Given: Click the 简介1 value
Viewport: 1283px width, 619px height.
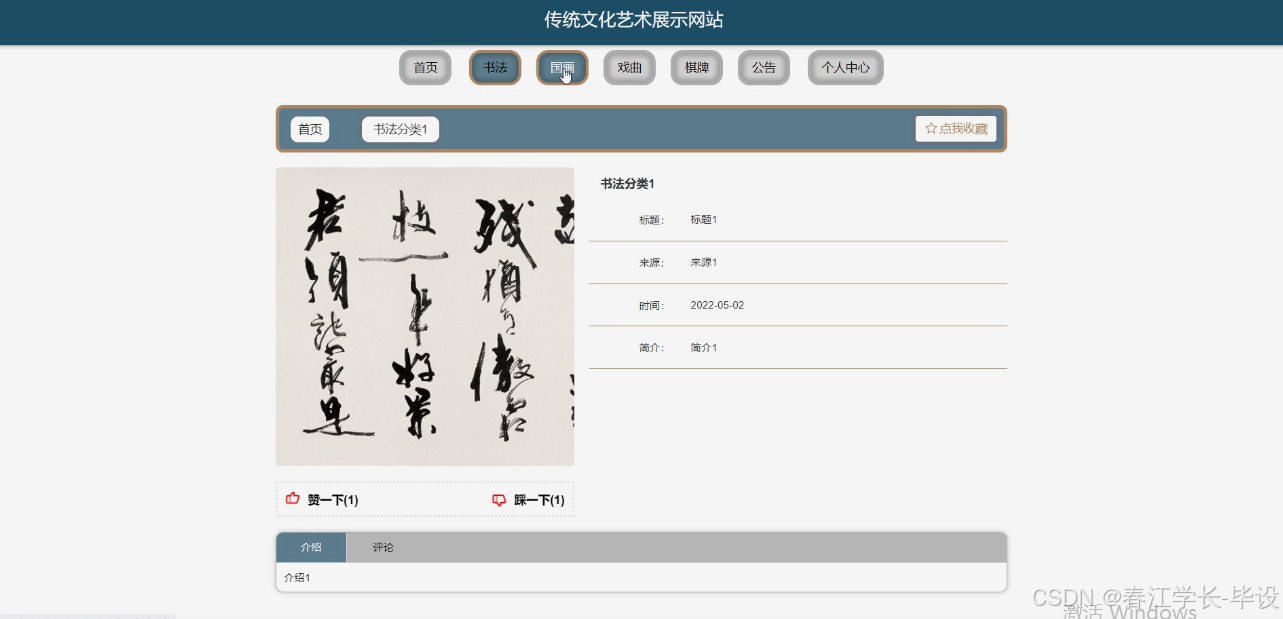Looking at the screenshot, I should click(704, 348).
